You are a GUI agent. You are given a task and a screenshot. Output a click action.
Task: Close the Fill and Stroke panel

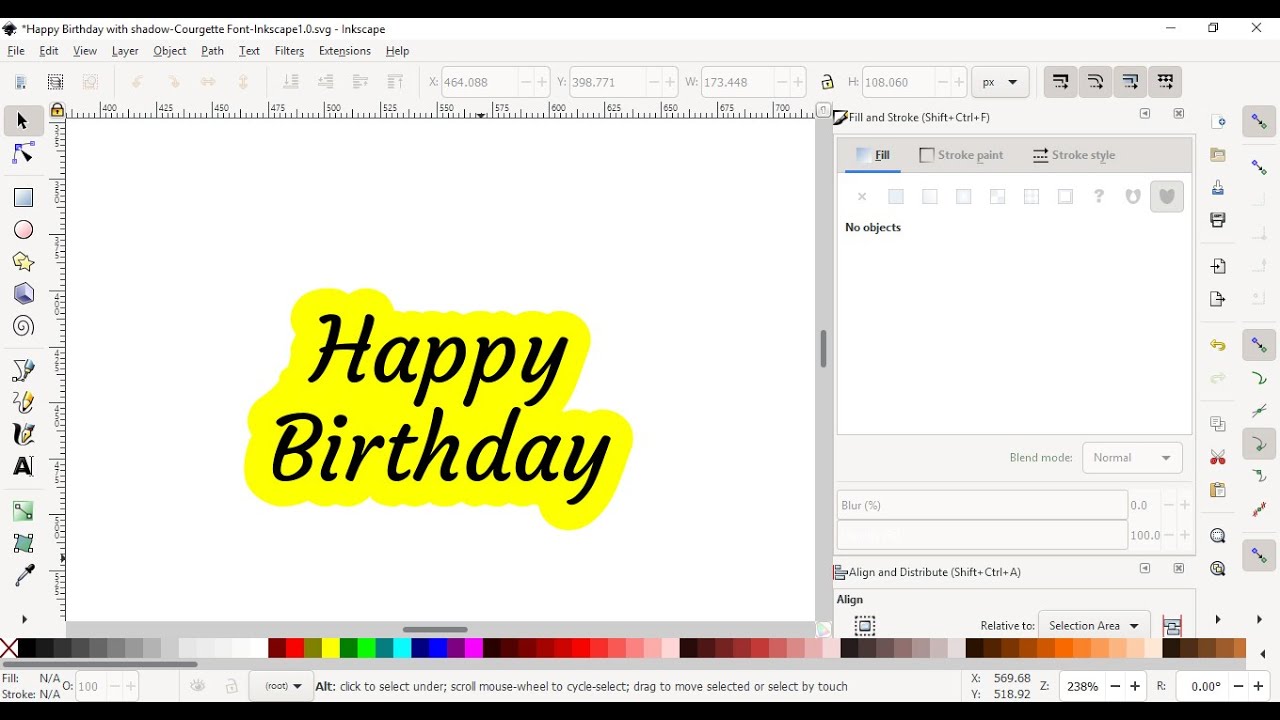pos(1179,114)
